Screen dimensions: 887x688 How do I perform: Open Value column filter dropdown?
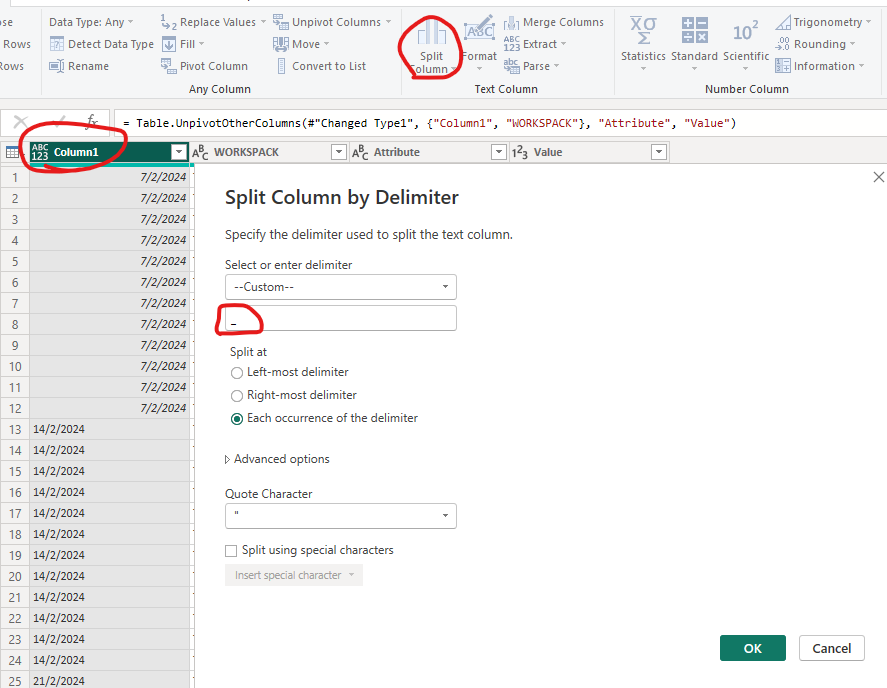coord(659,152)
